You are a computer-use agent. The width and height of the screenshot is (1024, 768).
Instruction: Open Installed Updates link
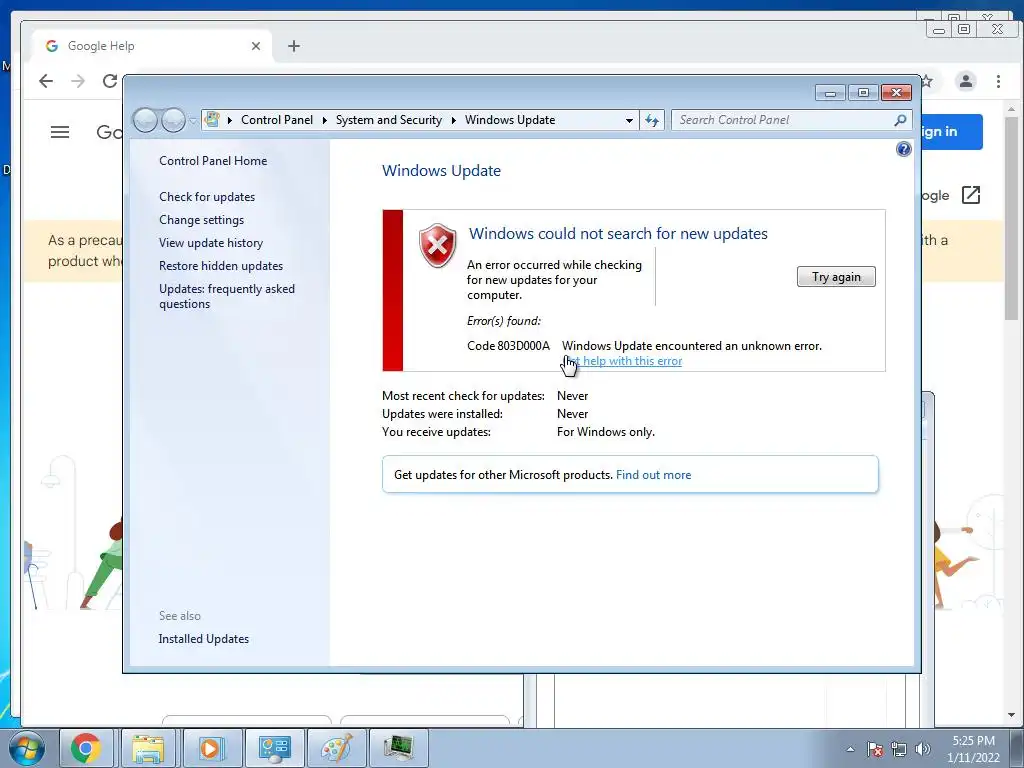click(204, 639)
